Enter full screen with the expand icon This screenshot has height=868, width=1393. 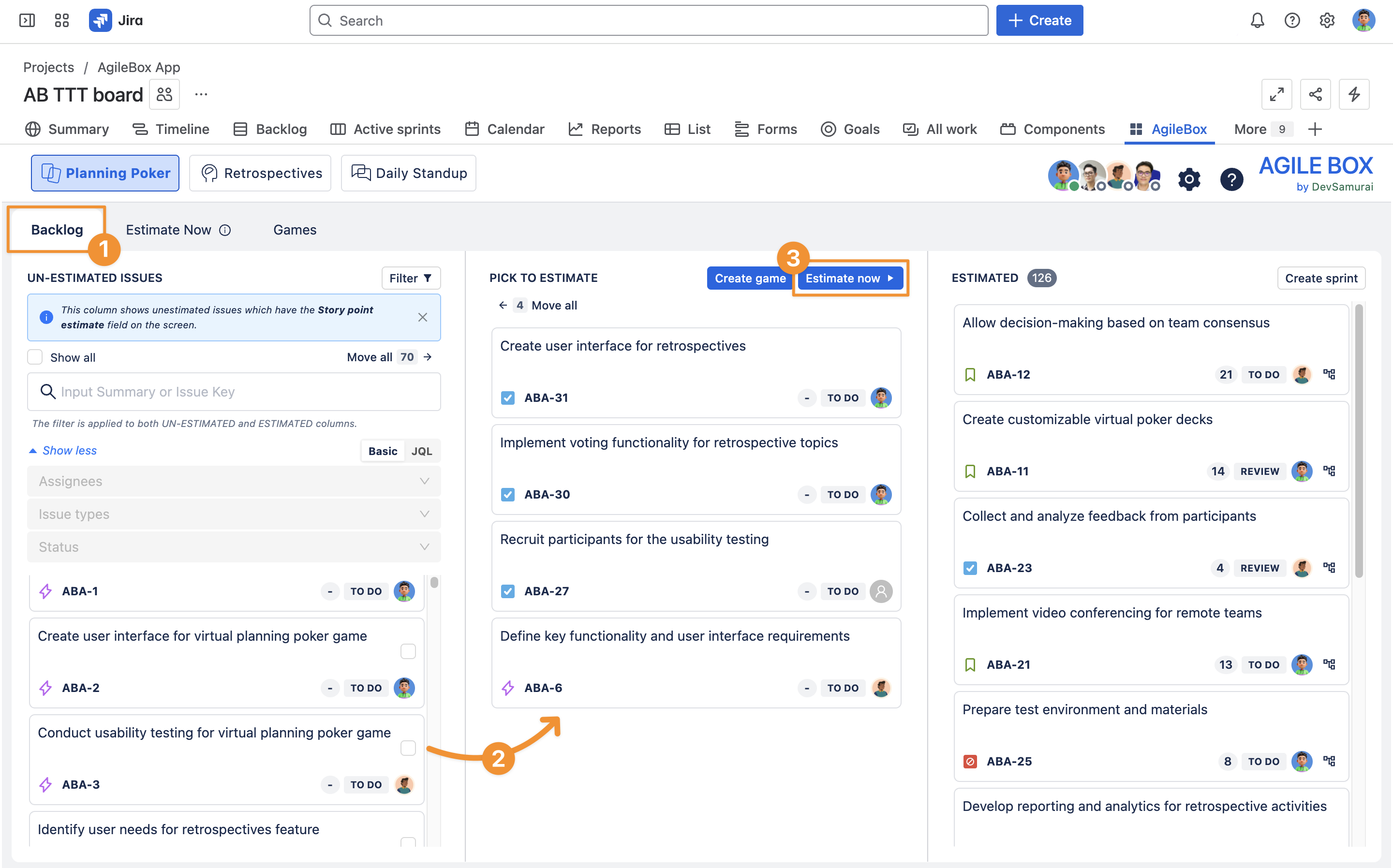1276,94
